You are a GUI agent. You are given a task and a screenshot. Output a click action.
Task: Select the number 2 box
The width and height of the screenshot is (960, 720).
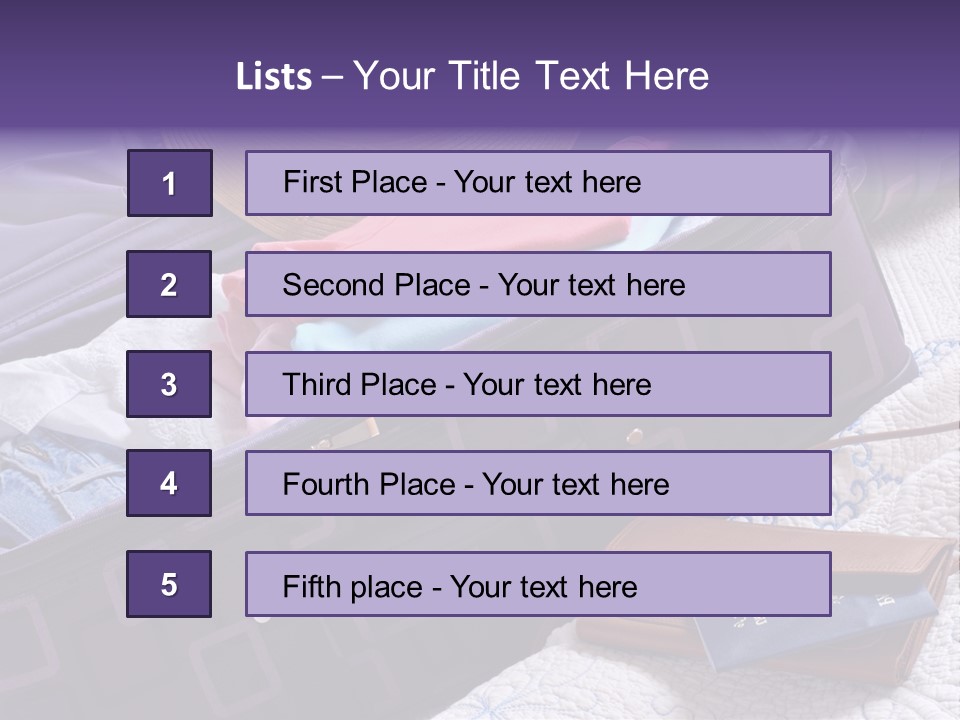click(x=169, y=284)
